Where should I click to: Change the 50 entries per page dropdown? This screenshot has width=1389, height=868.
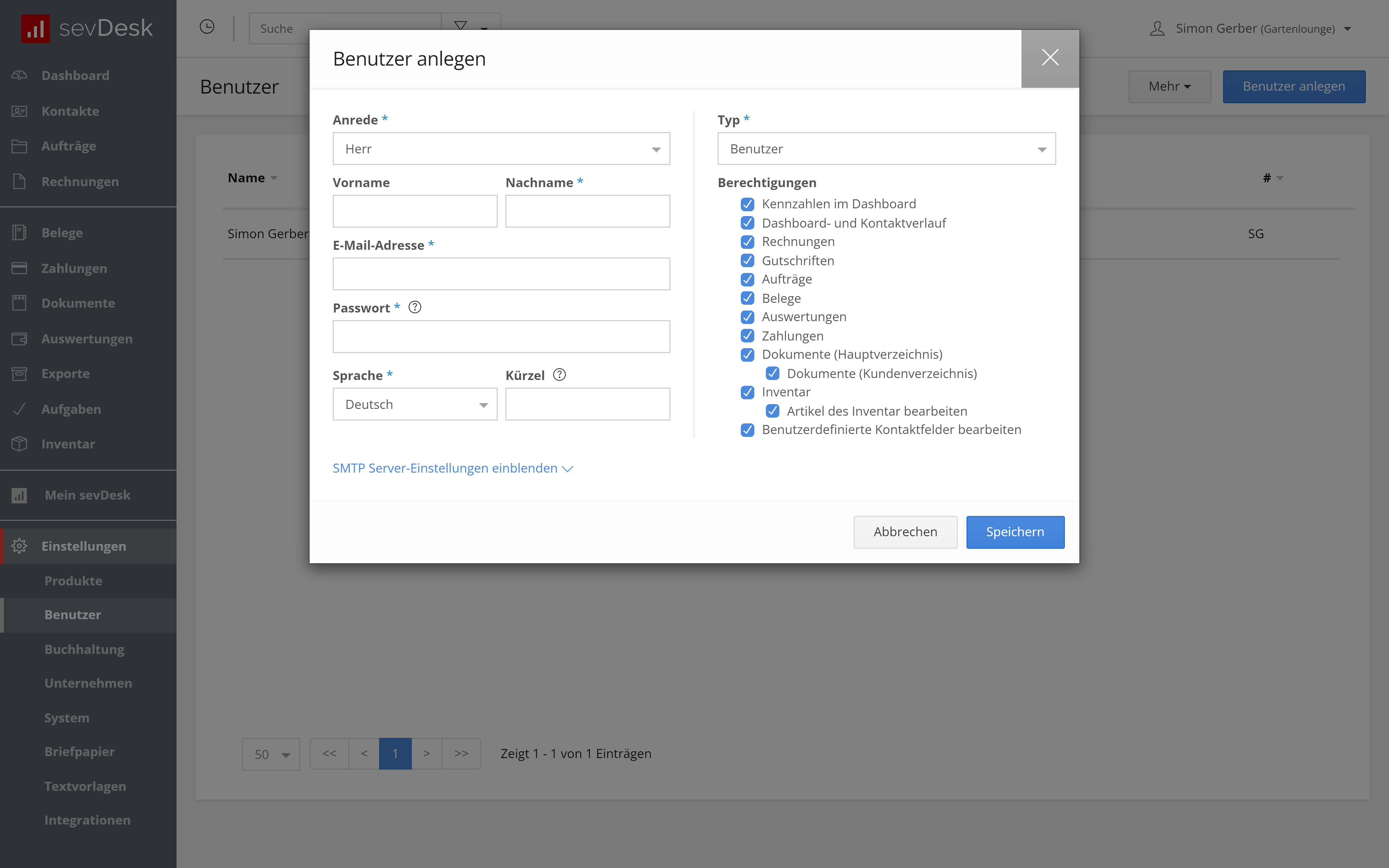[271, 754]
